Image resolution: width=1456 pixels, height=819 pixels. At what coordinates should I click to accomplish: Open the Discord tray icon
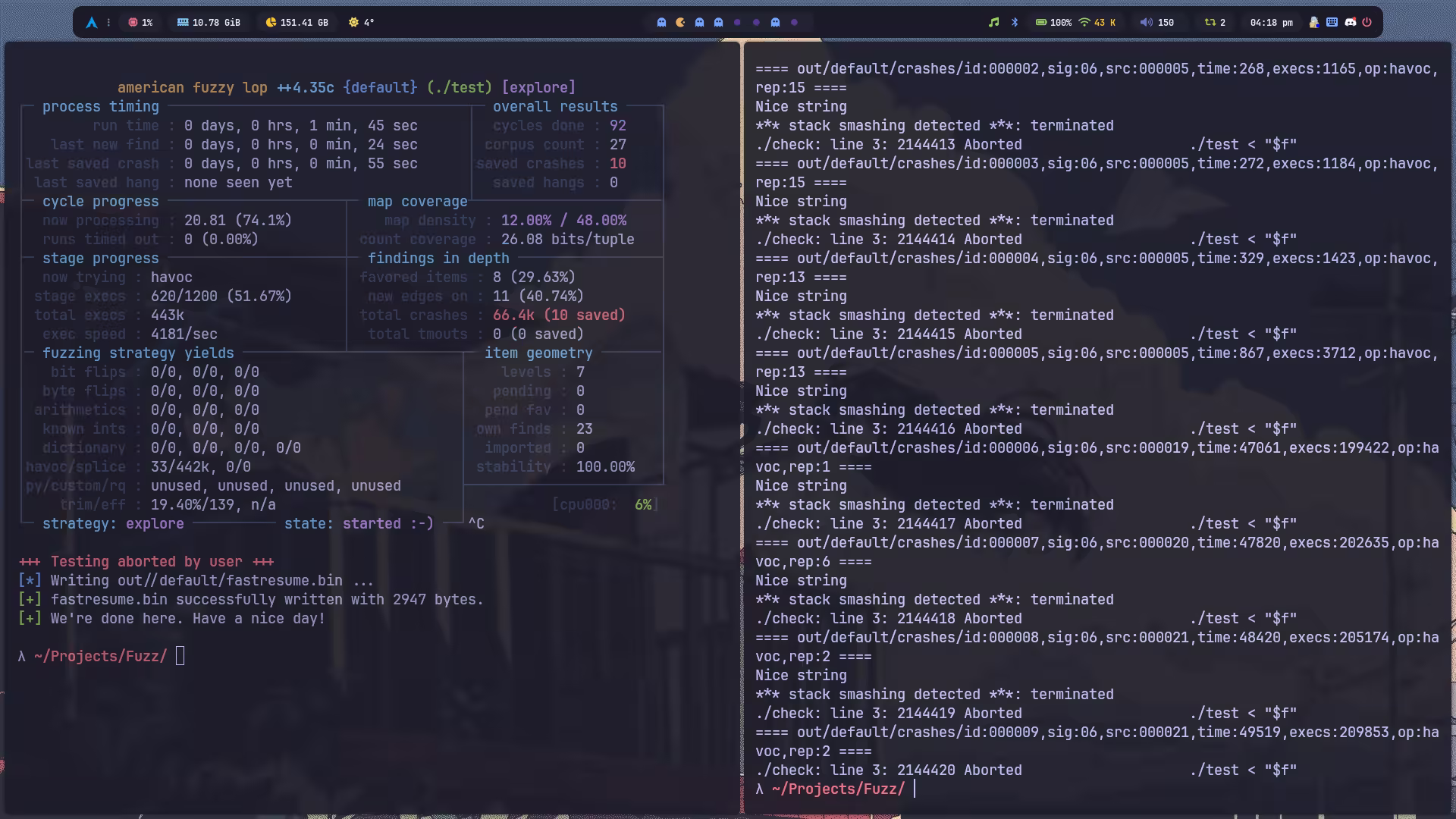tap(1350, 23)
